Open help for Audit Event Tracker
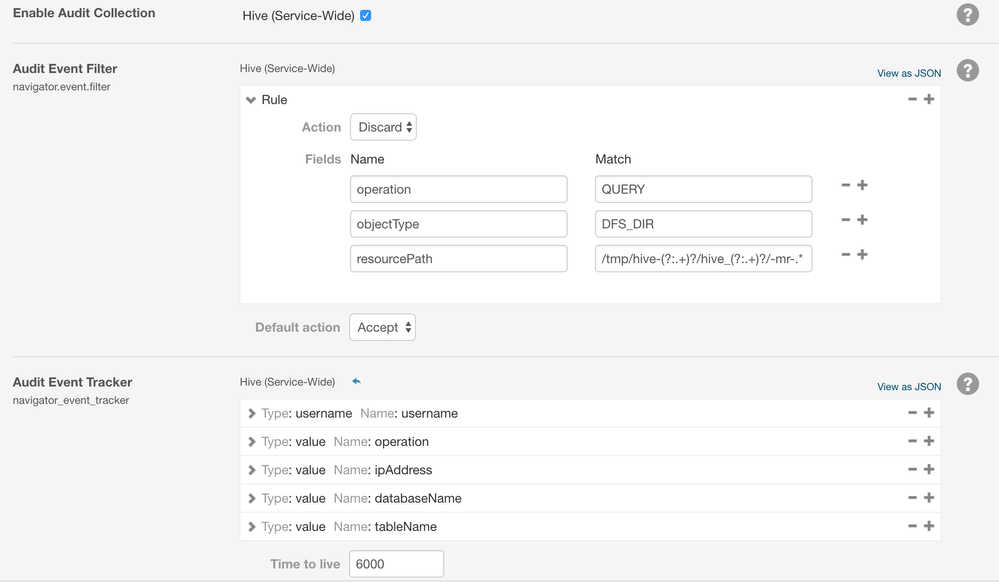 tap(967, 384)
